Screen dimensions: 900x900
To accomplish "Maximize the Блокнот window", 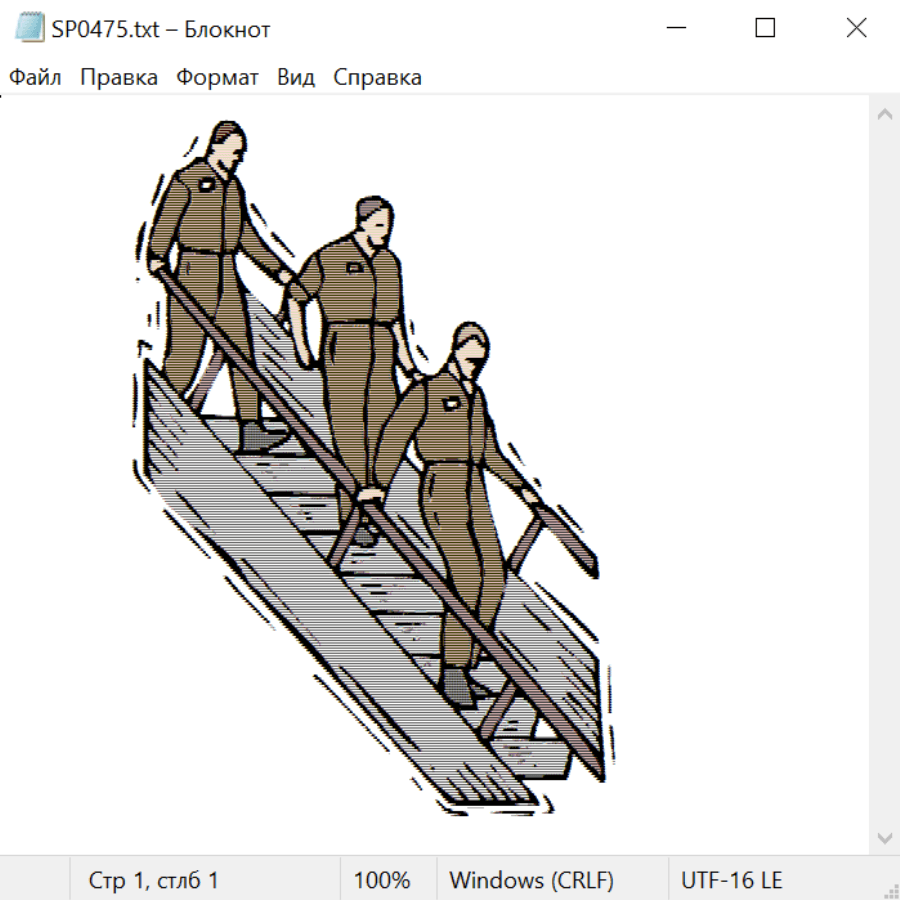I will coord(765,28).
